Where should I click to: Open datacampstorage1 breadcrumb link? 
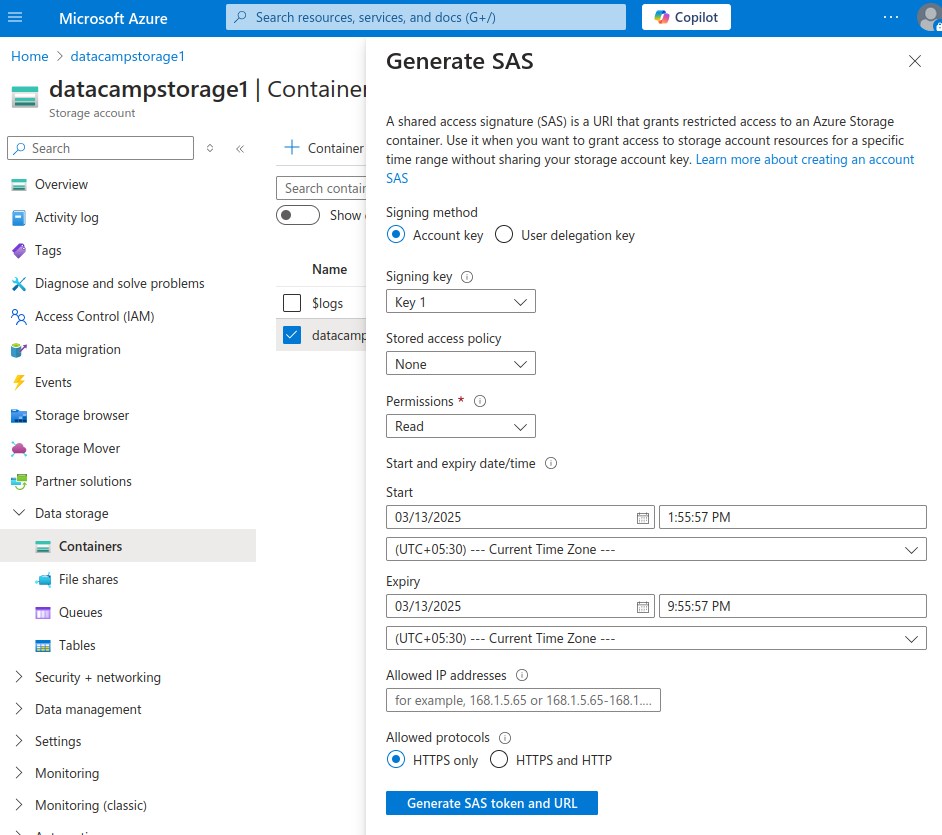coord(127,56)
